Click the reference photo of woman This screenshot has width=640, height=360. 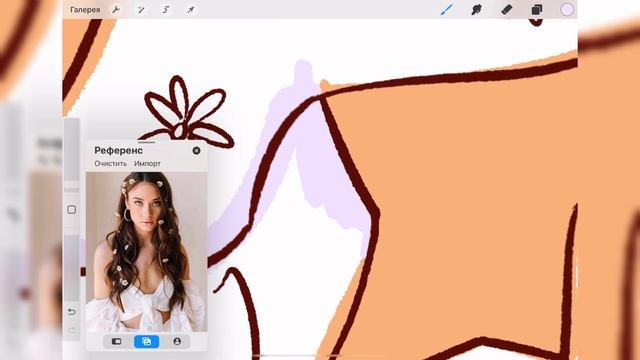tap(147, 251)
